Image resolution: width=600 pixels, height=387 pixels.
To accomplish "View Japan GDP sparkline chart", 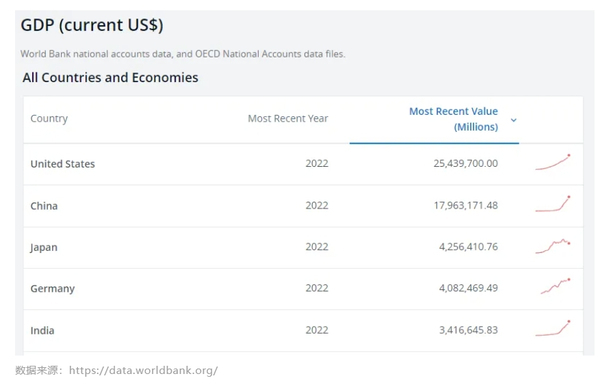I will [553, 246].
